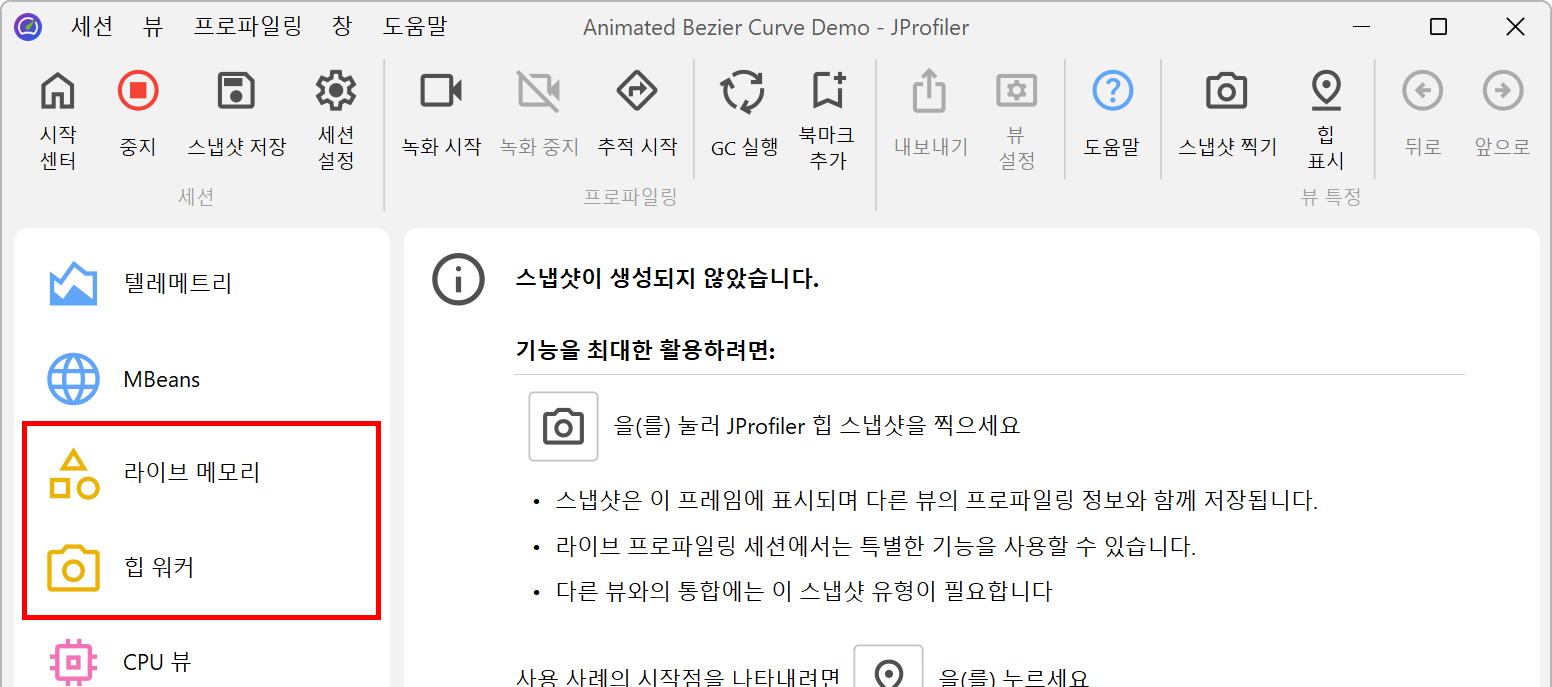Click the 도움말 question mark toolbar icon
This screenshot has width=1552, height=687.
click(x=1112, y=91)
